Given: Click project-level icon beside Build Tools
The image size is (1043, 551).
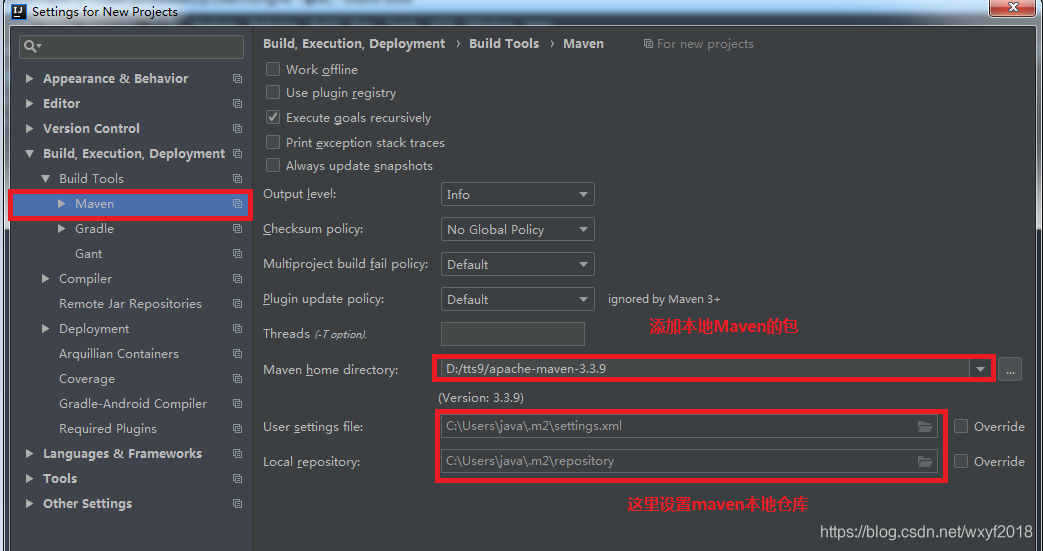Looking at the screenshot, I should 237,178.
